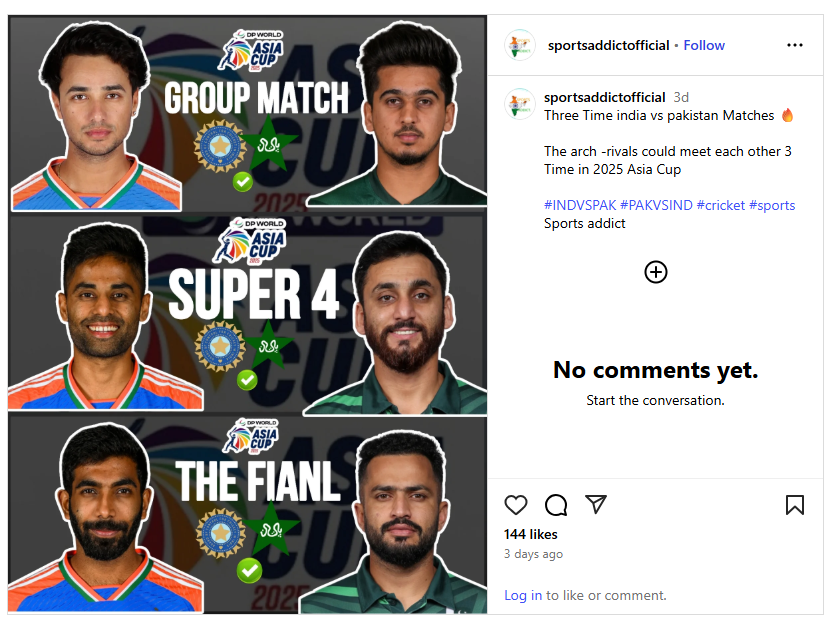Click the Super 4 section of the image
The width and height of the screenshot is (834, 626).
(x=247, y=314)
